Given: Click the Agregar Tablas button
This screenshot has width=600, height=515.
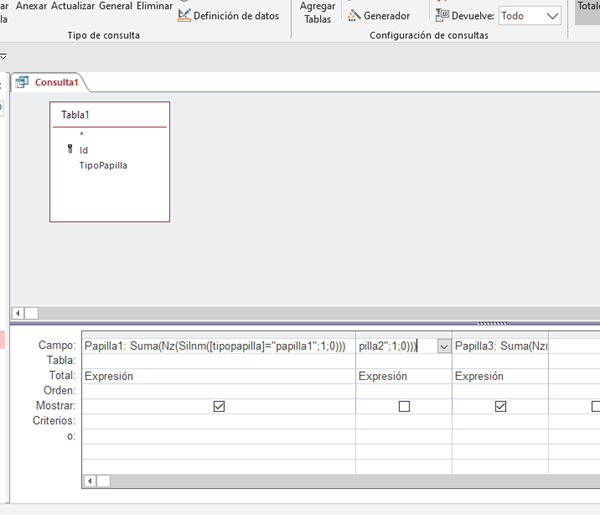Looking at the screenshot, I should (x=317, y=12).
